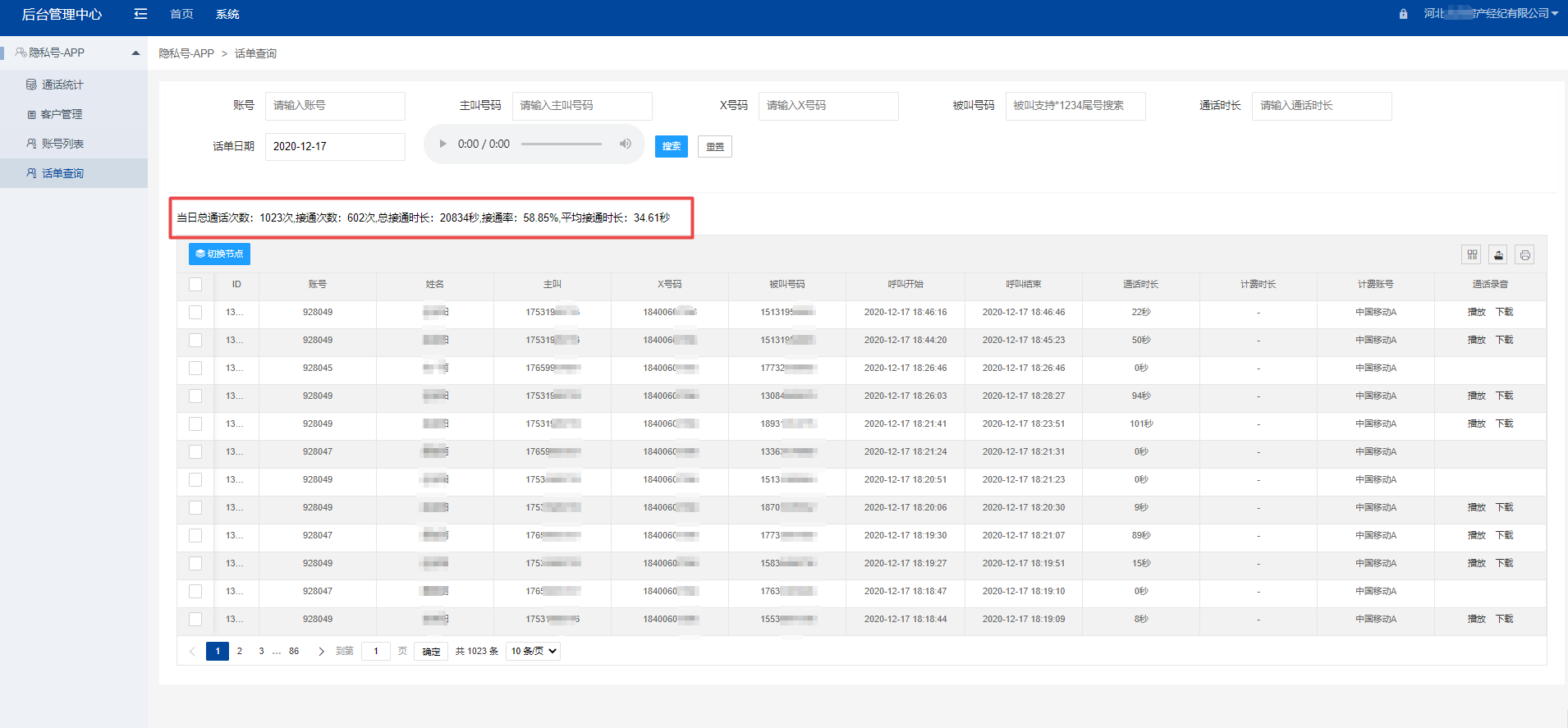This screenshot has width=1568, height=728.
Task: Click the 切换节点 button
Action: point(219,254)
